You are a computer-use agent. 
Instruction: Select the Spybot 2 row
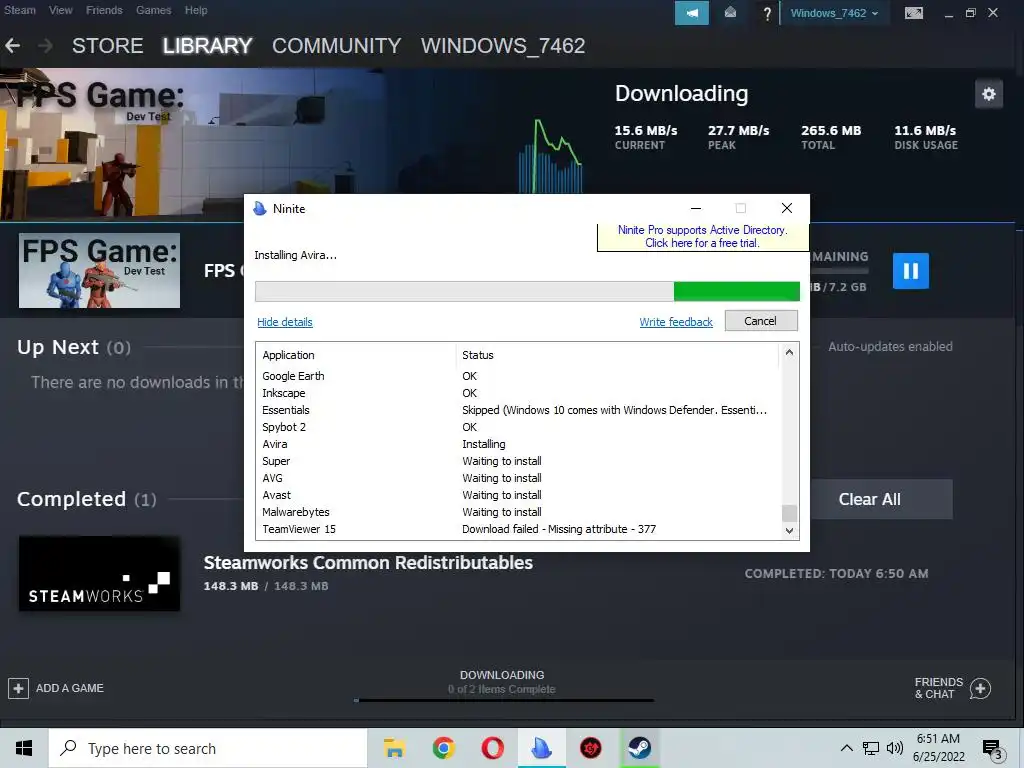tap(519, 427)
